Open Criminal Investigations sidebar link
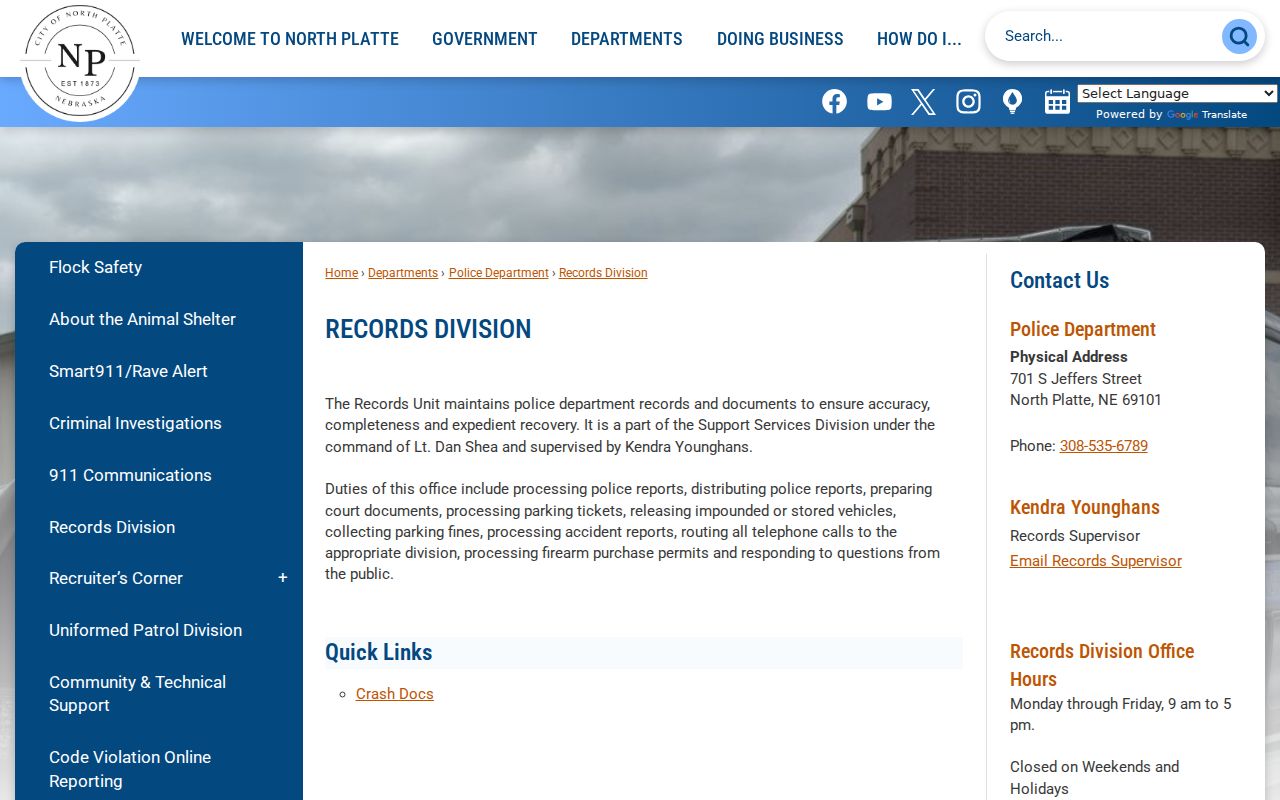This screenshot has width=1280, height=800. [135, 423]
